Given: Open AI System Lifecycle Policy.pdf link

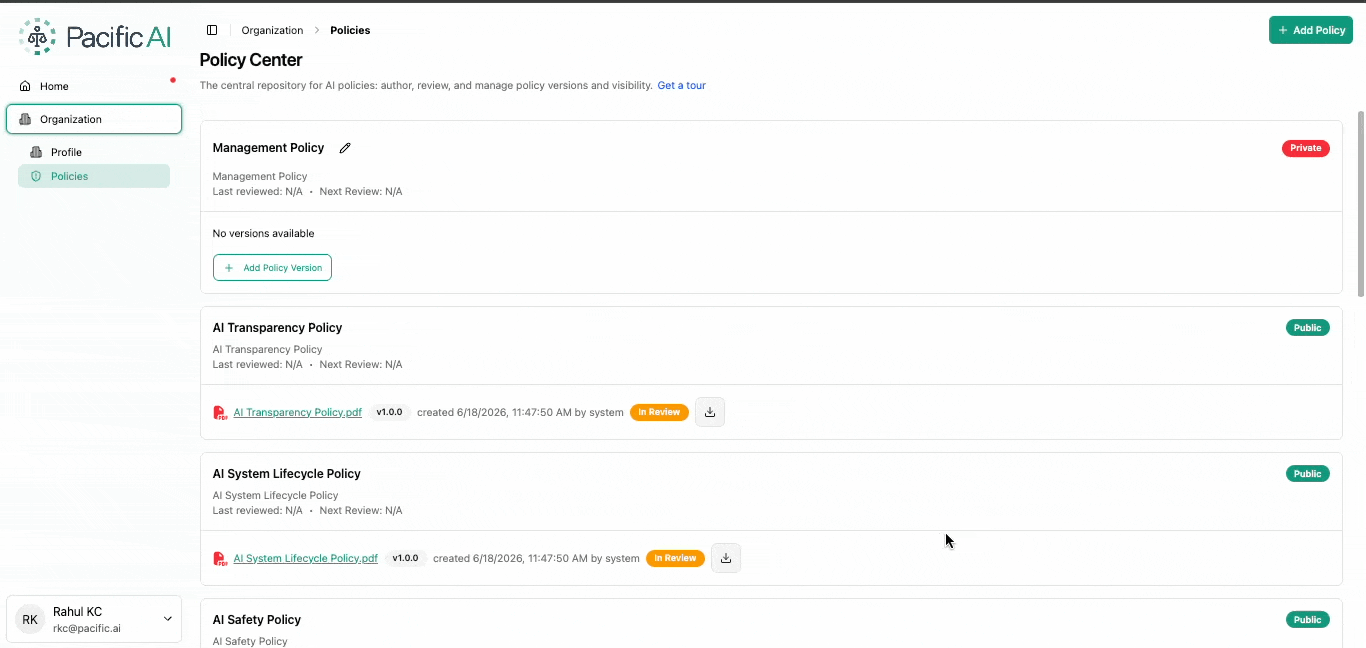Looking at the screenshot, I should pyautogui.click(x=306, y=558).
